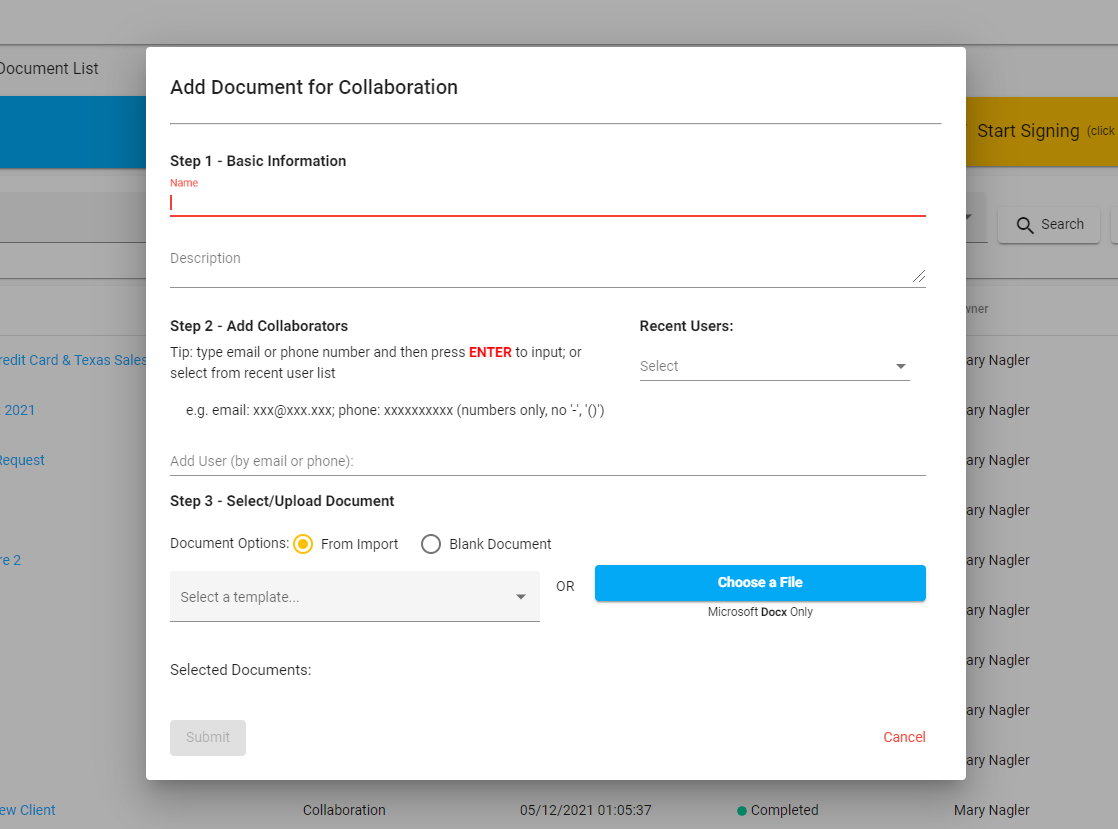Click the Add User email or phone field
This screenshot has width=1118, height=829.
tap(548, 461)
